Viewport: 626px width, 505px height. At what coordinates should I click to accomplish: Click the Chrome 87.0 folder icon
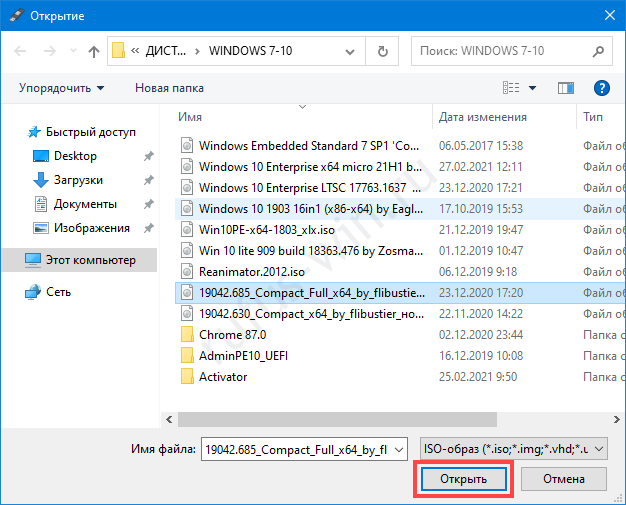click(x=187, y=335)
